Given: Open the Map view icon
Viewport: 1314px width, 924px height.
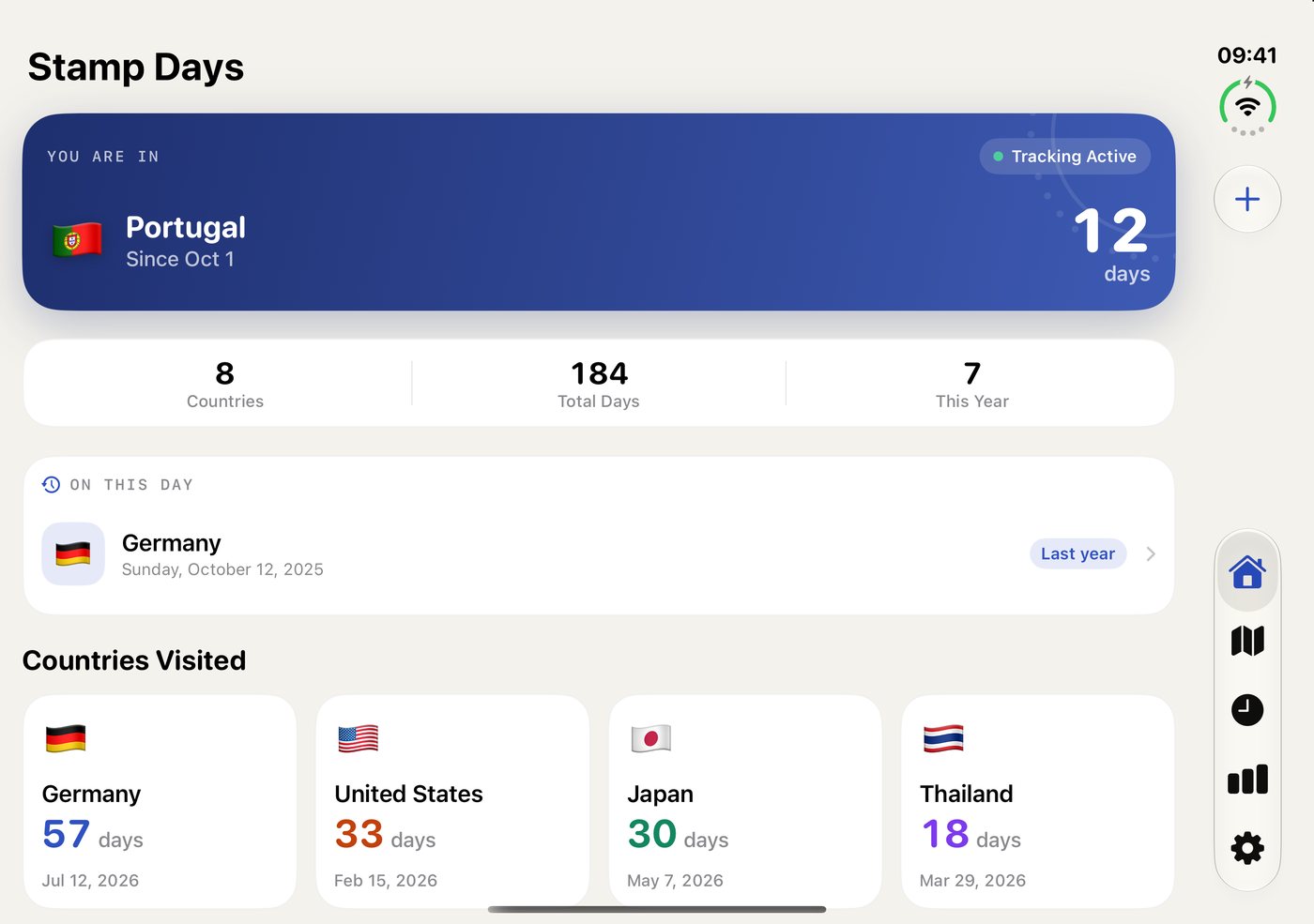Looking at the screenshot, I should click(x=1247, y=642).
